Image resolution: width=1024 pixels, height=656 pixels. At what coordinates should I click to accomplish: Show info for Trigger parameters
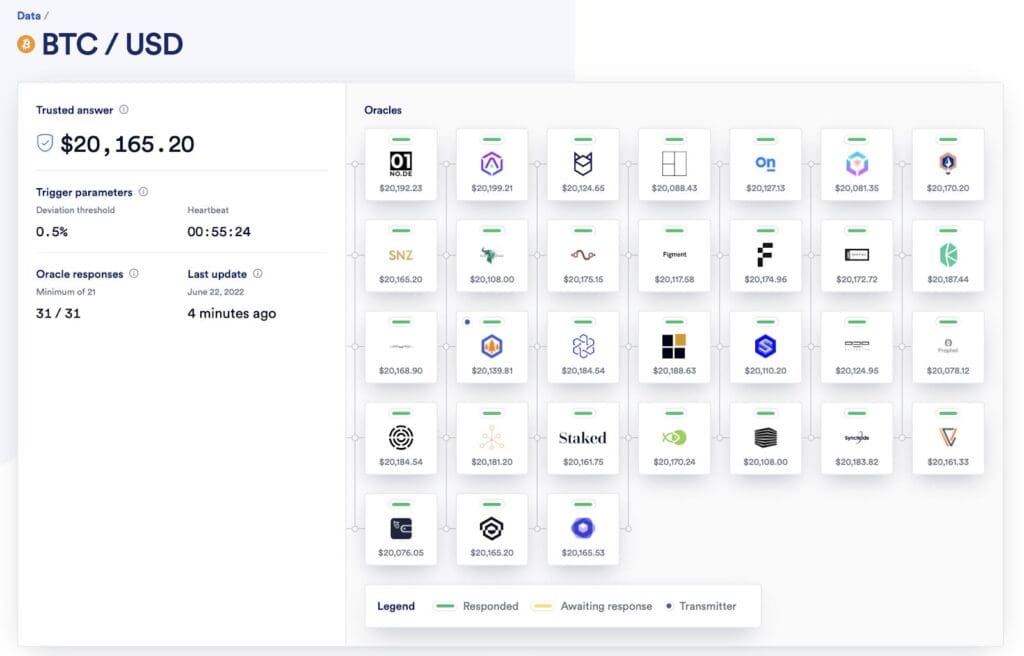click(x=143, y=192)
